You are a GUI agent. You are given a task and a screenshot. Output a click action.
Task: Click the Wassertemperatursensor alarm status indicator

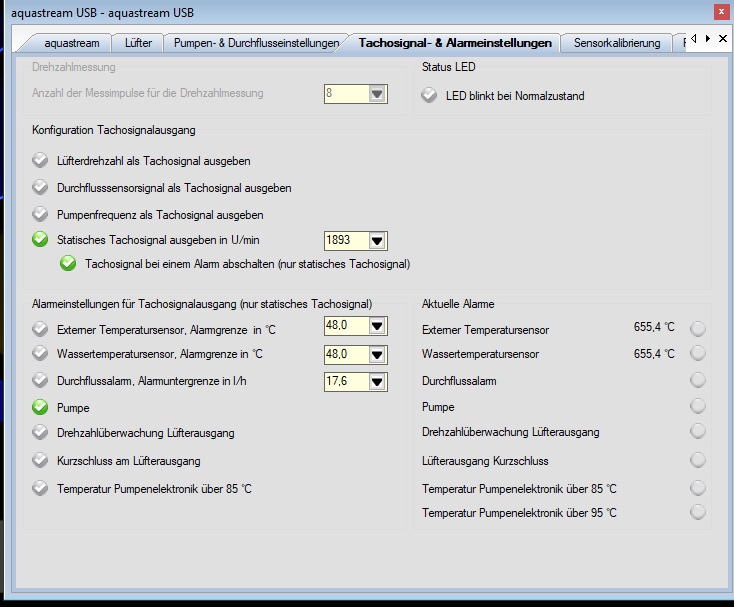[697, 353]
